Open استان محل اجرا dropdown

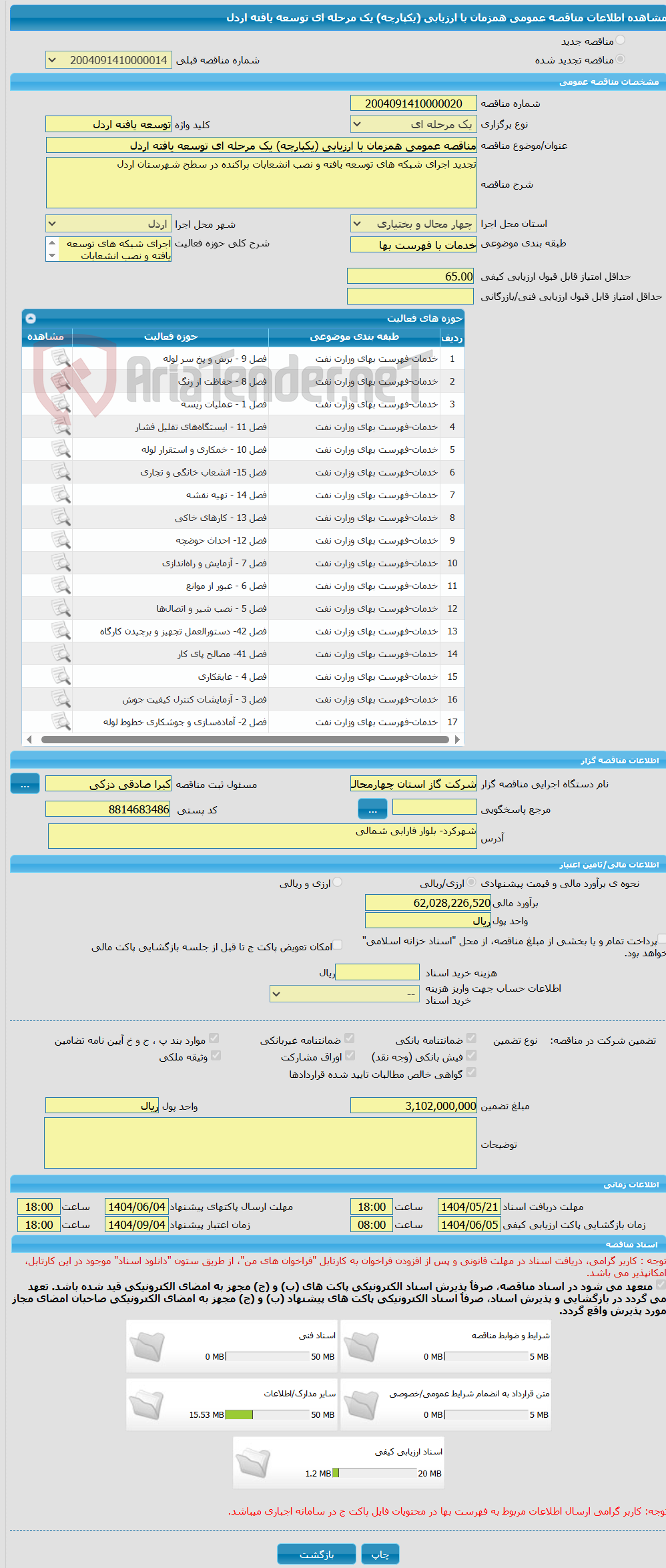click(x=414, y=224)
